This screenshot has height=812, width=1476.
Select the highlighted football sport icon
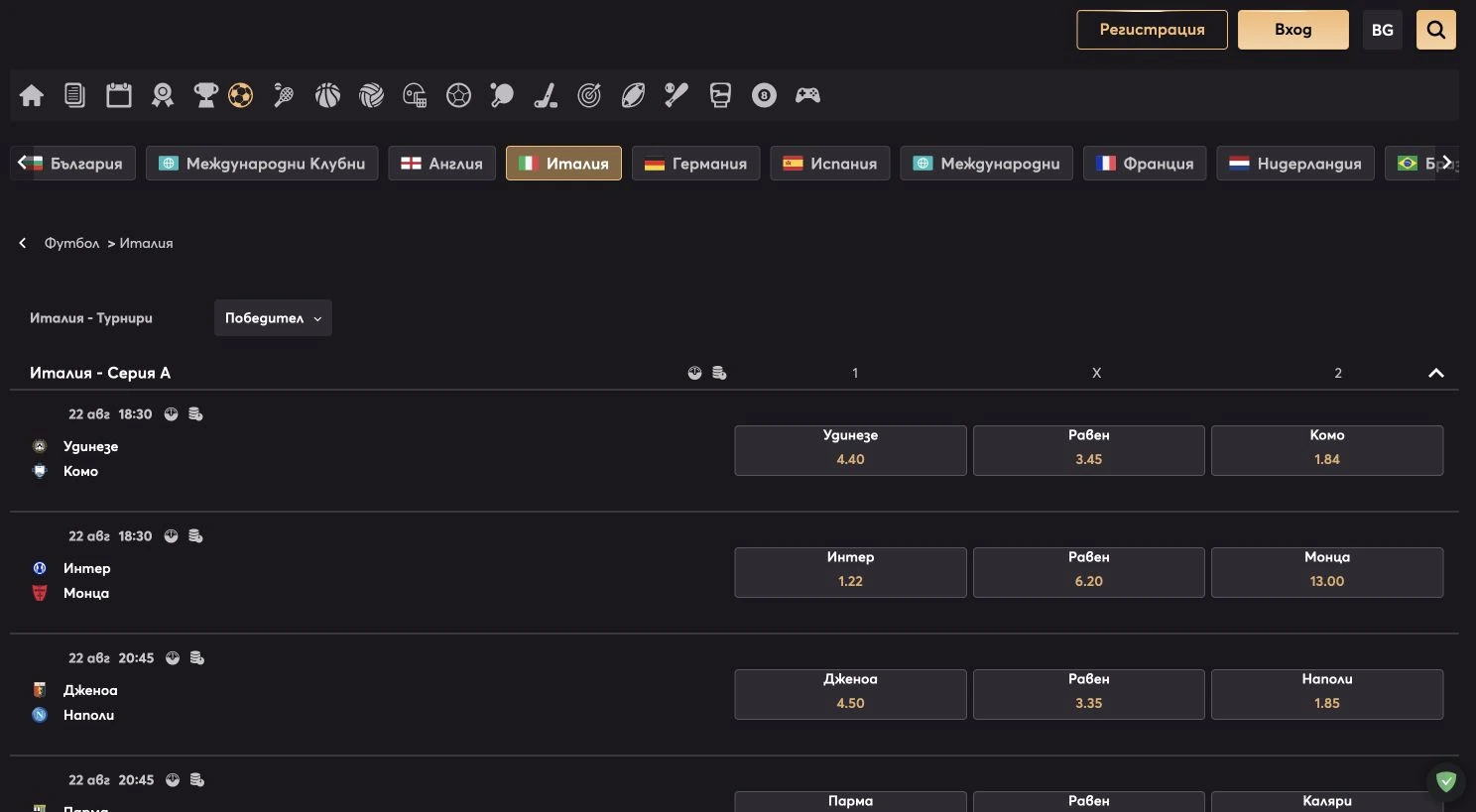click(240, 95)
